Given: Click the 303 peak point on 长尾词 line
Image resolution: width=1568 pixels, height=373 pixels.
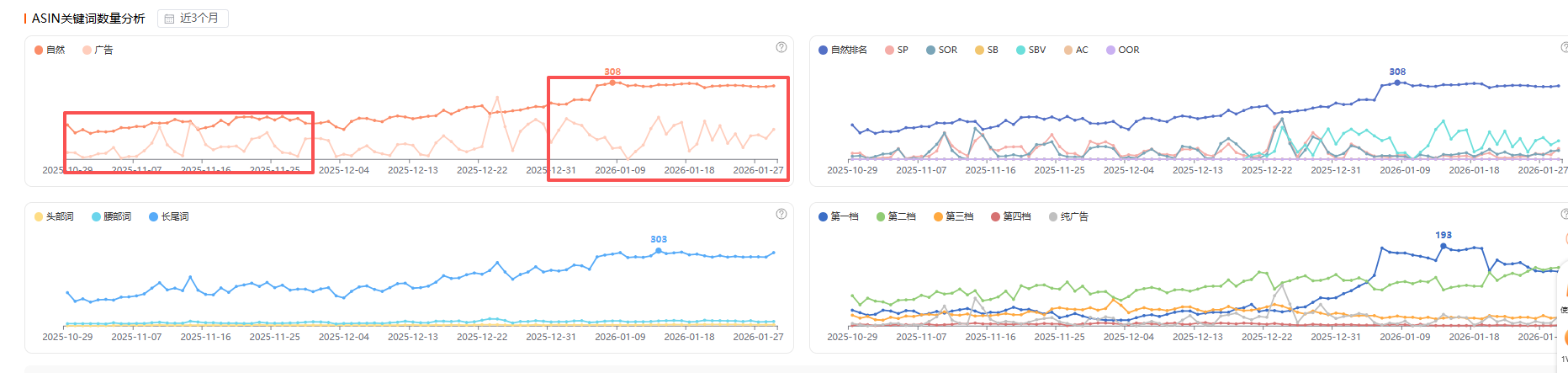Looking at the screenshot, I should point(659,250).
